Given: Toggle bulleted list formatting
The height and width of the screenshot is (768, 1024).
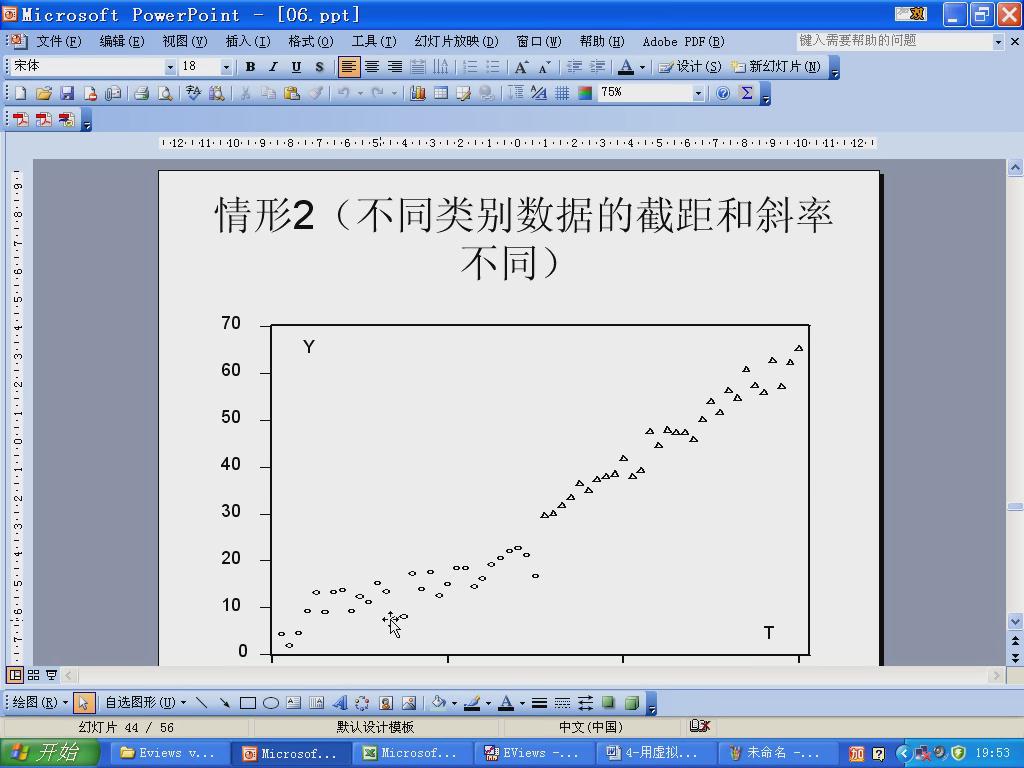Looking at the screenshot, I should [x=492, y=67].
